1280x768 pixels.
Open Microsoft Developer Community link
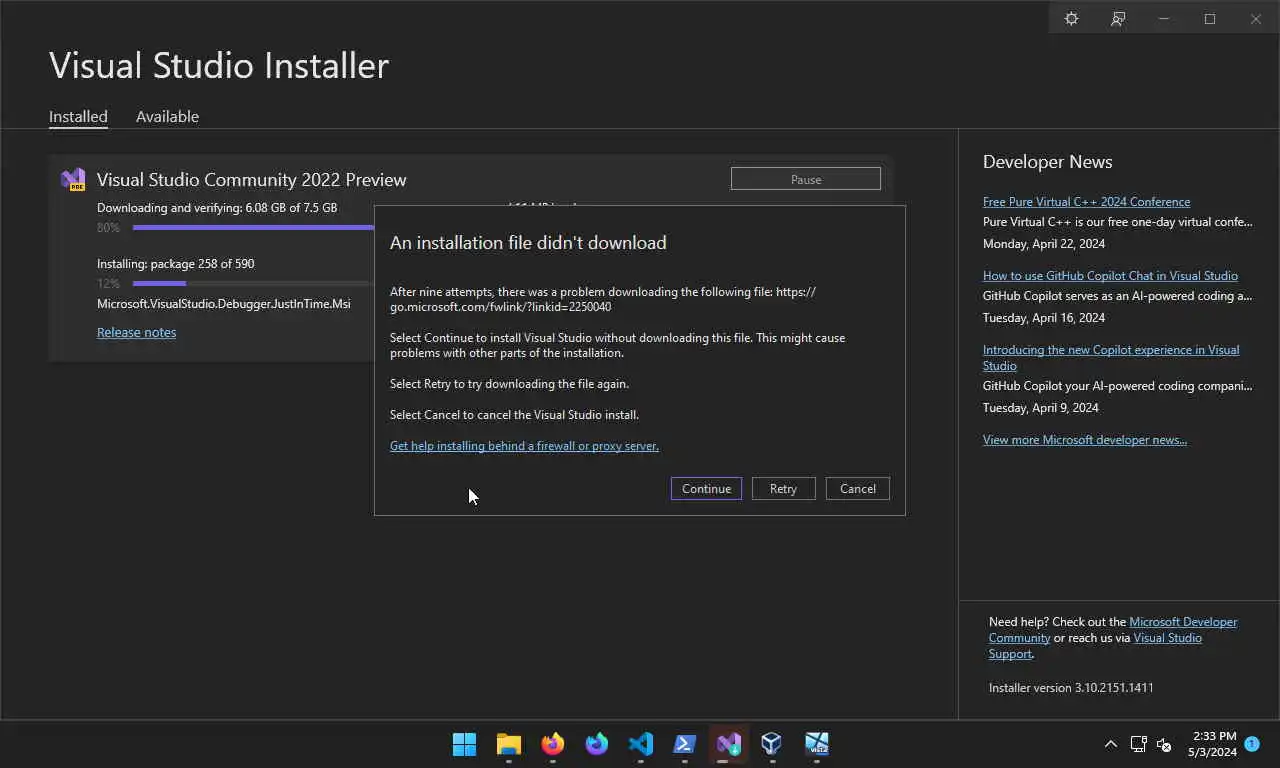1113,630
